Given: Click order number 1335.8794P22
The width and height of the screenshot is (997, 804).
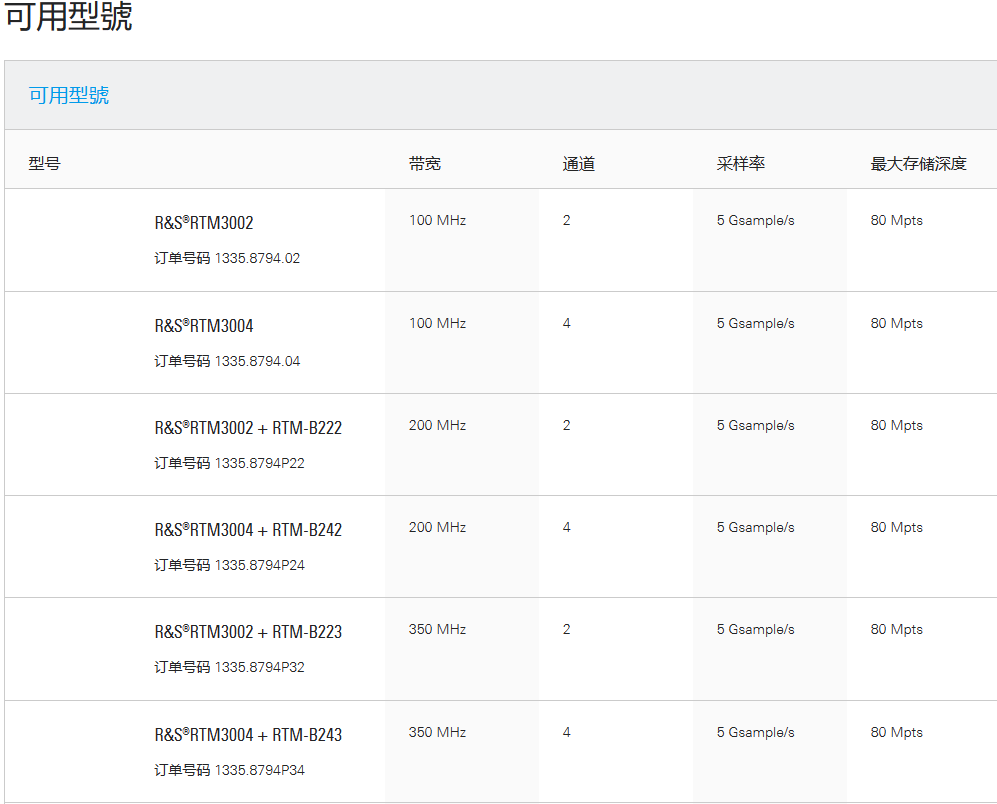Looking at the screenshot, I should tap(259, 463).
